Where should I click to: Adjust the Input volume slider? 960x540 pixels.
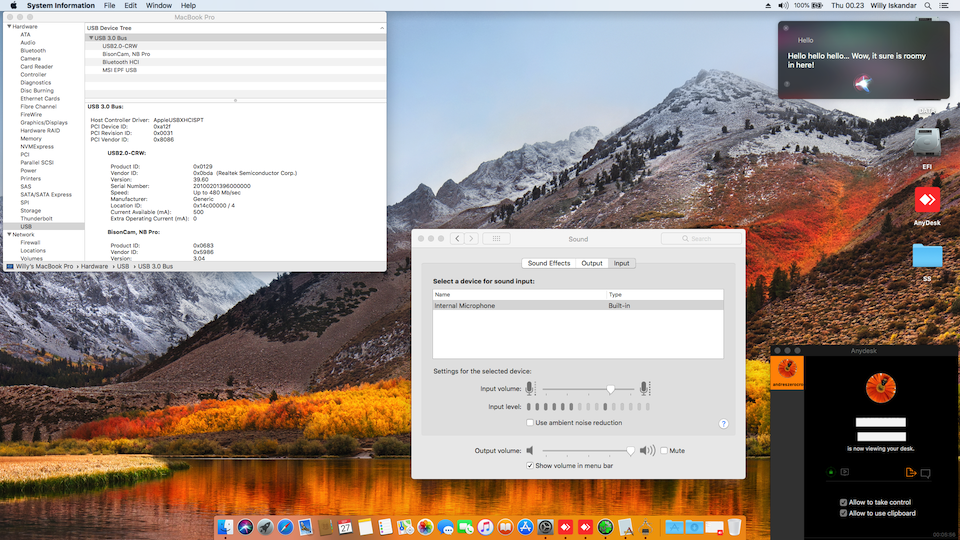610,389
